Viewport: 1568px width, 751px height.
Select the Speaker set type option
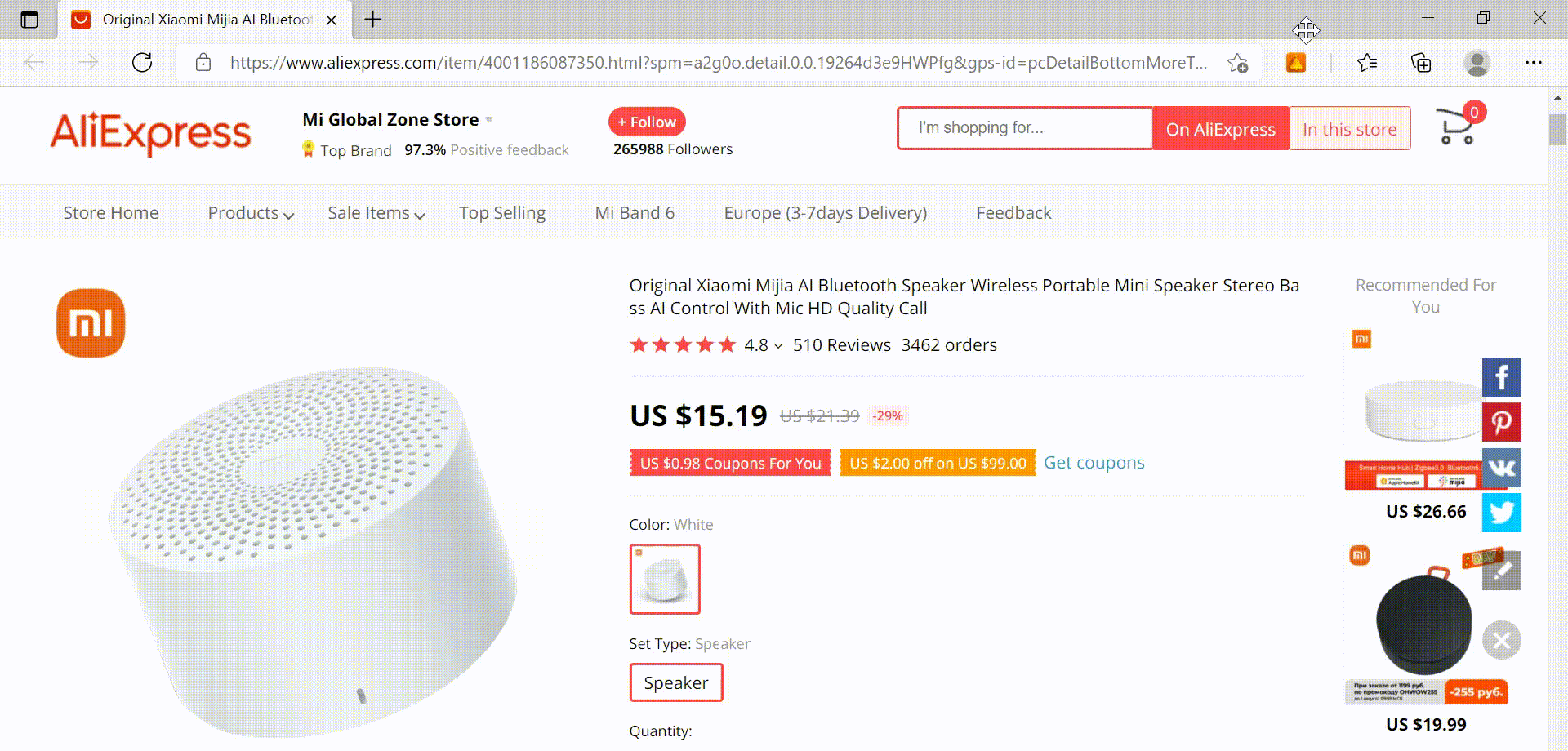675,682
